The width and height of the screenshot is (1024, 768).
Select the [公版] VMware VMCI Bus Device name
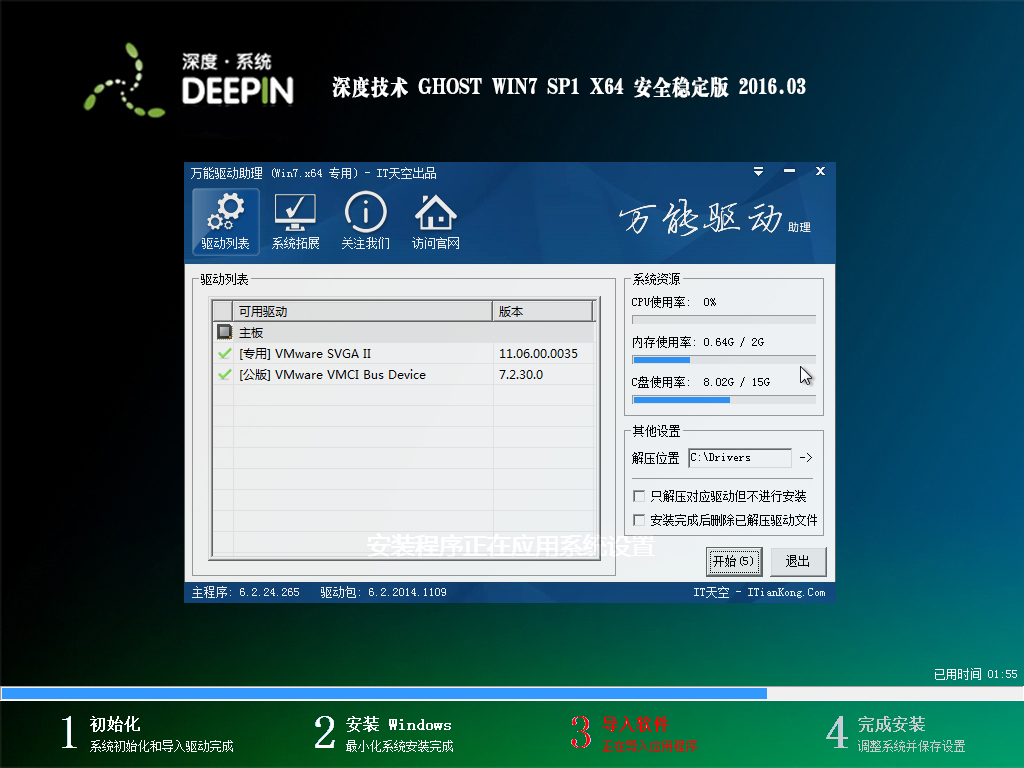pos(332,374)
